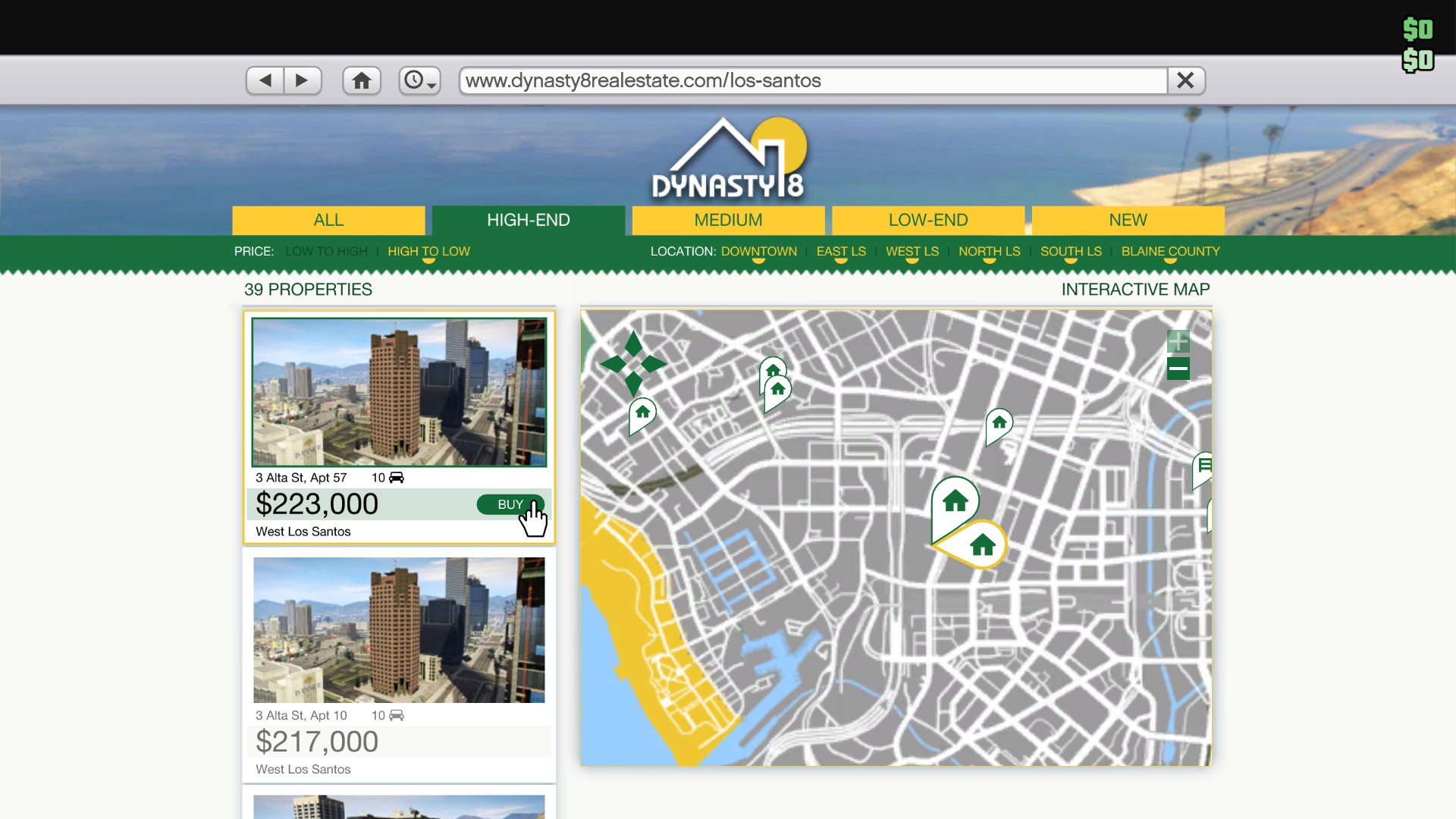Sort prices LOW TO HIGH
Screen dimensions: 1456x819
click(326, 251)
